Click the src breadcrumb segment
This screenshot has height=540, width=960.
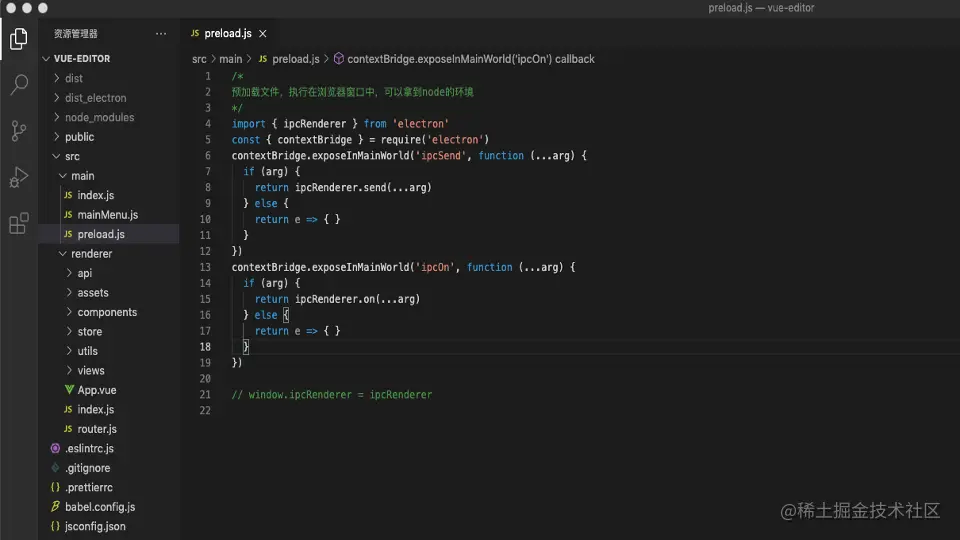click(199, 59)
